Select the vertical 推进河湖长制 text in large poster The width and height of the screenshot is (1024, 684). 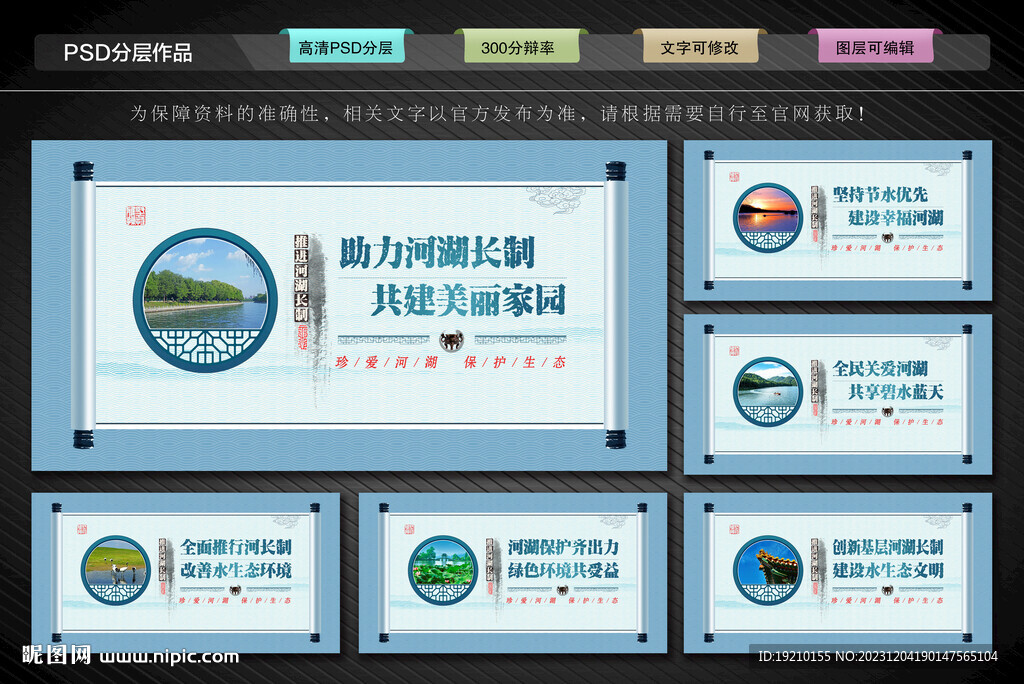[x=301, y=279]
